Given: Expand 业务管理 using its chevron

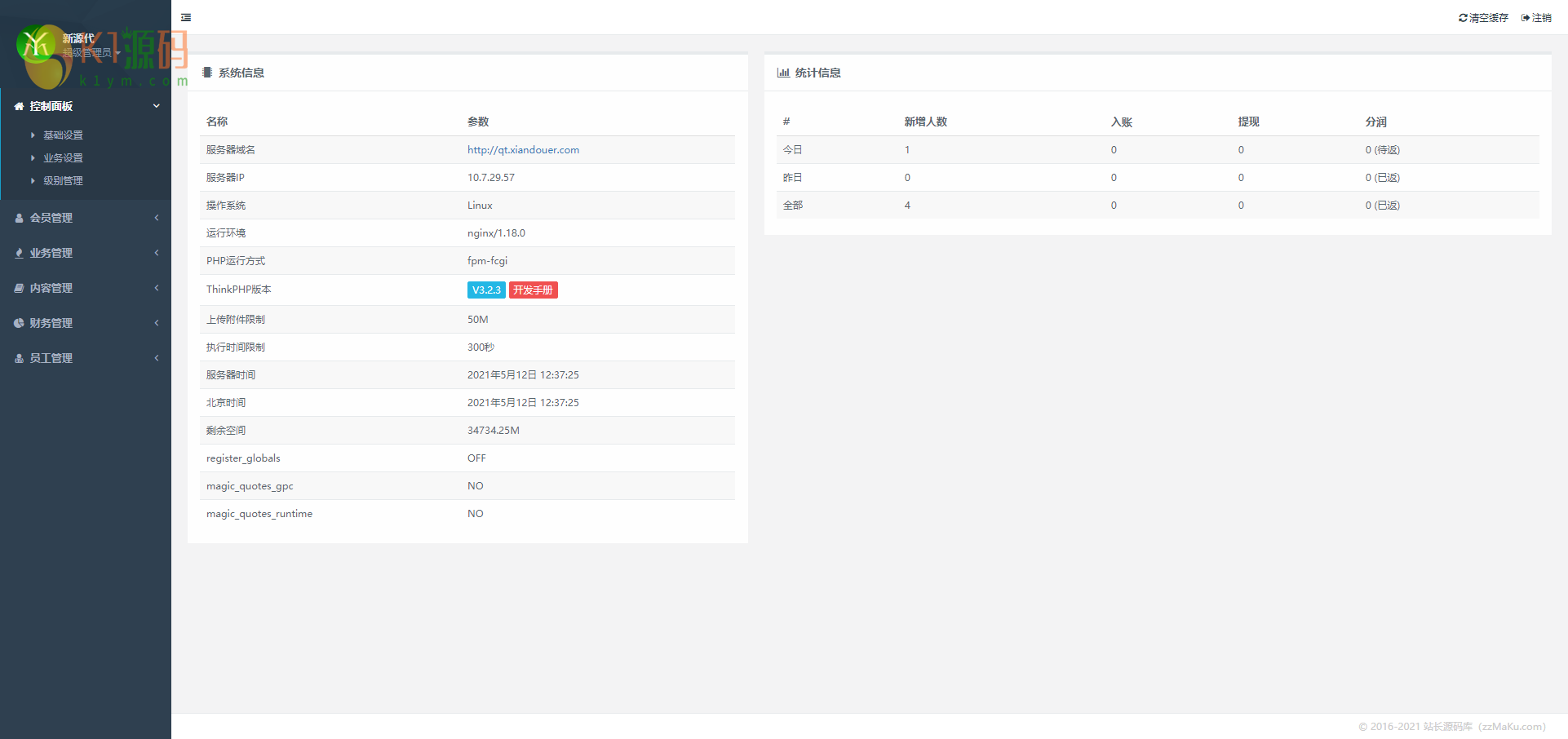Looking at the screenshot, I should [157, 253].
